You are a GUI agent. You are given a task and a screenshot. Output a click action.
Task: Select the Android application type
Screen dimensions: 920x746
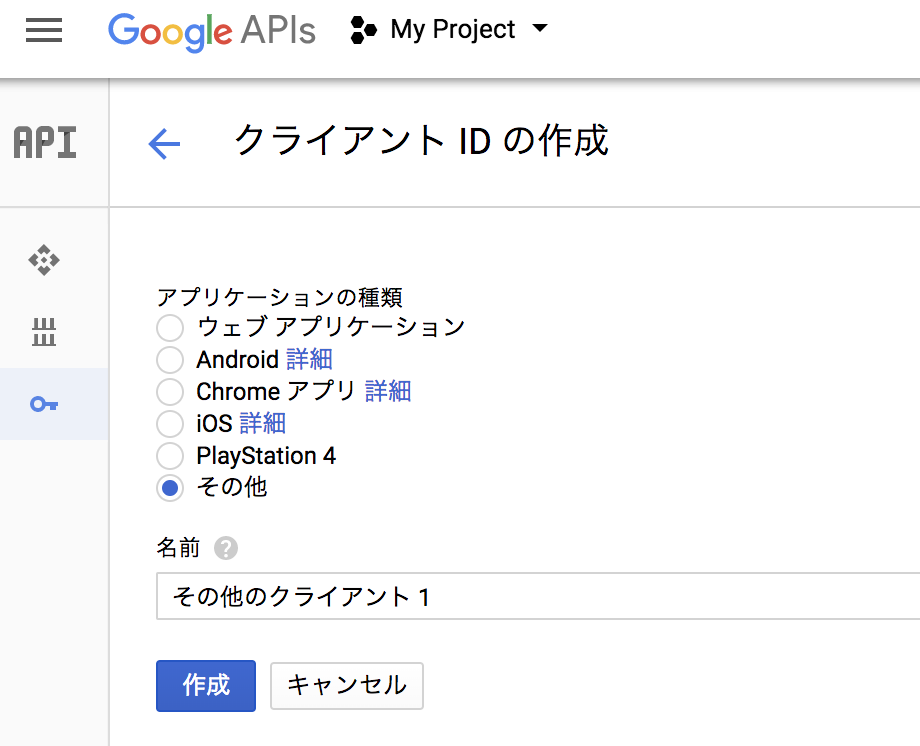(169, 359)
